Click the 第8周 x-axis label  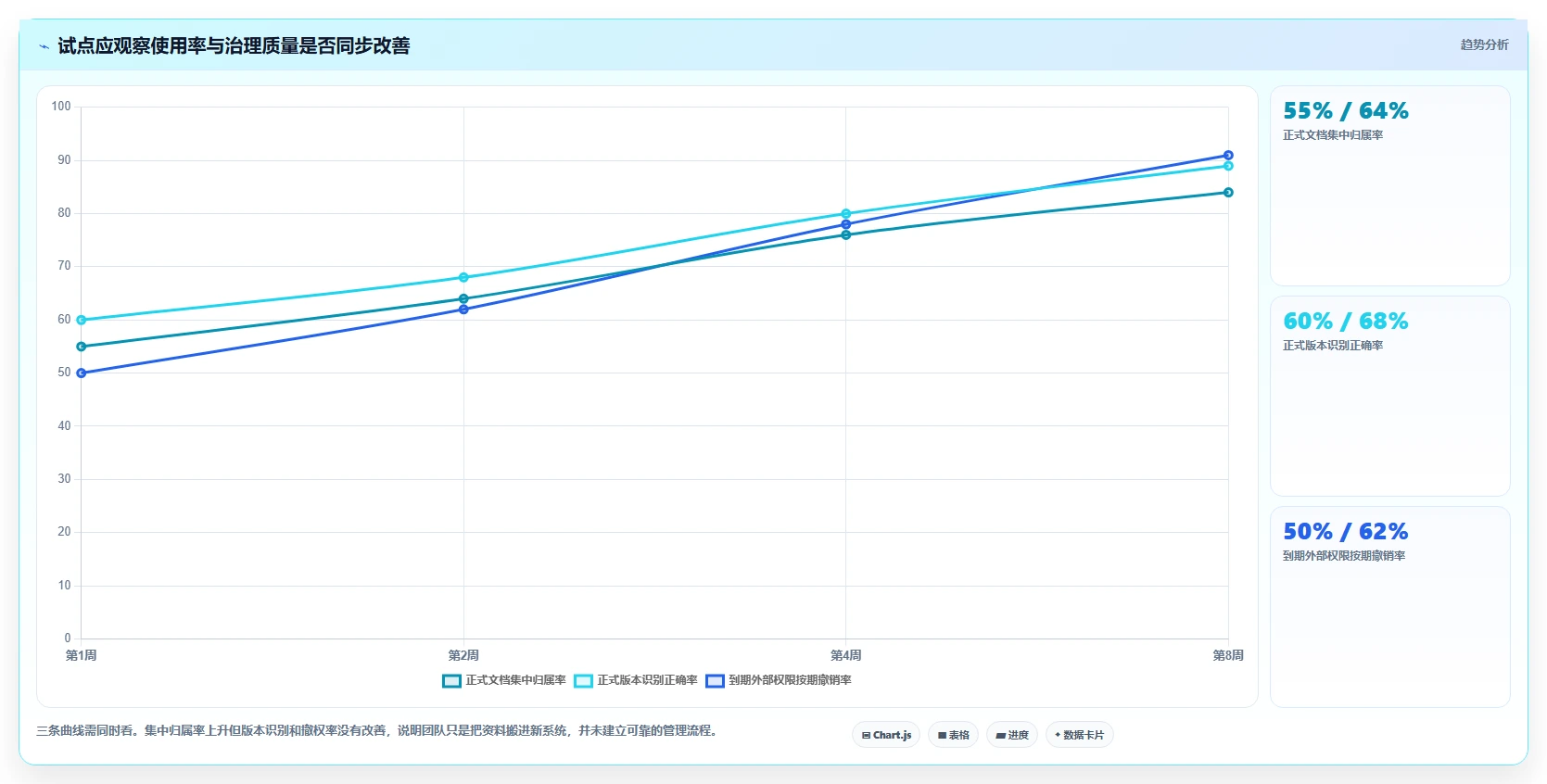1228,655
